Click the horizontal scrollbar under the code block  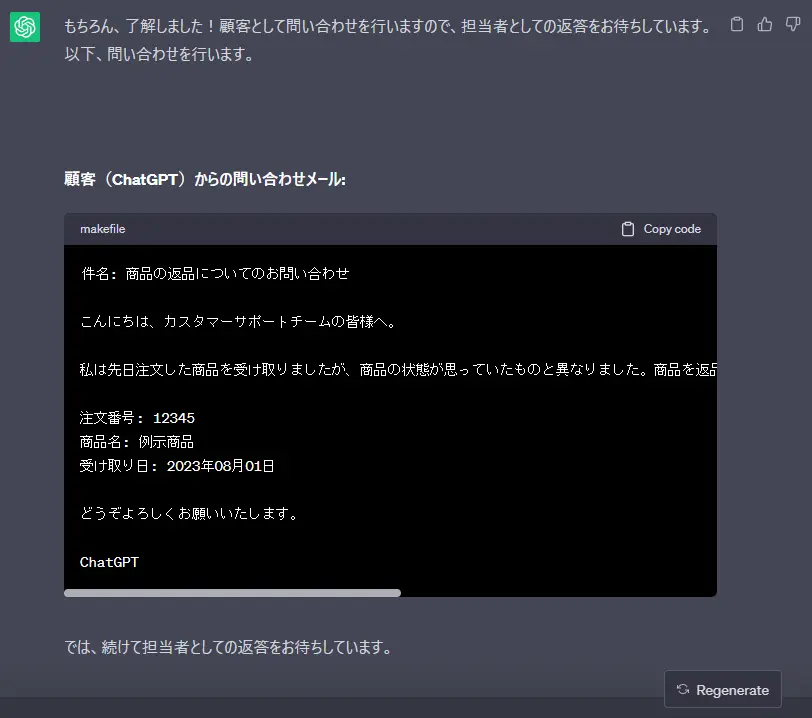pyautogui.click(x=232, y=592)
